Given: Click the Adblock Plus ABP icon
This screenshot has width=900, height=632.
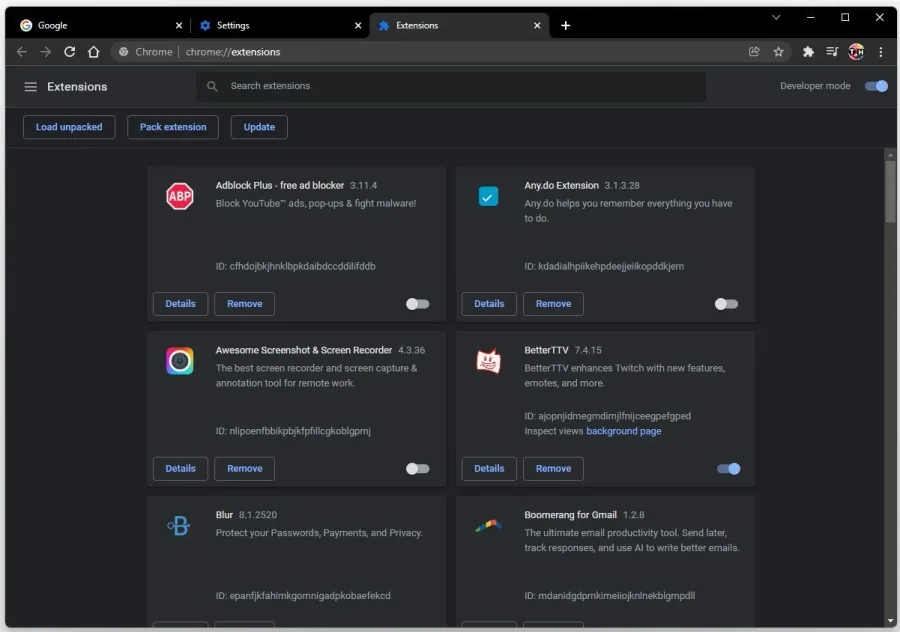Looking at the screenshot, I should (180, 196).
